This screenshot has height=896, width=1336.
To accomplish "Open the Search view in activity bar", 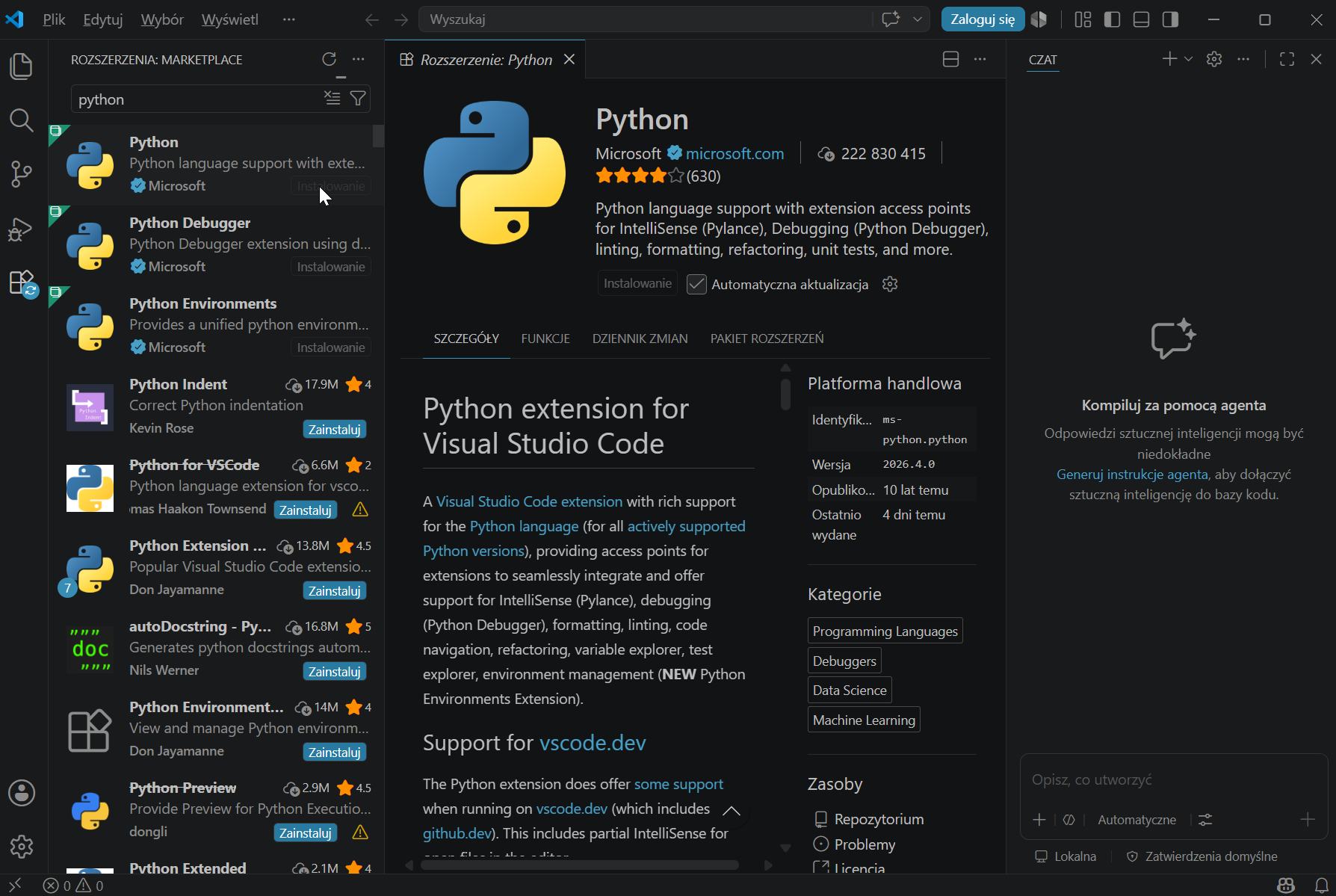I will pos(22,120).
